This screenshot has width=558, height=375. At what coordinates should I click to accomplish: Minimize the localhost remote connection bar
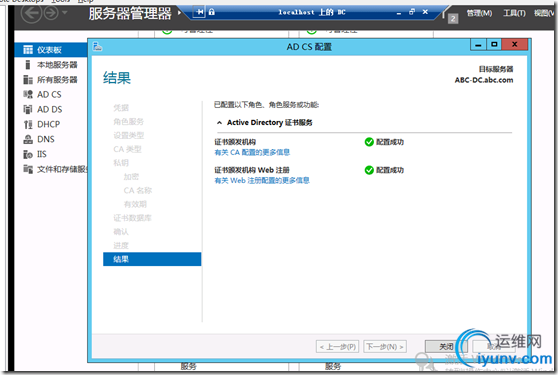[399, 13]
